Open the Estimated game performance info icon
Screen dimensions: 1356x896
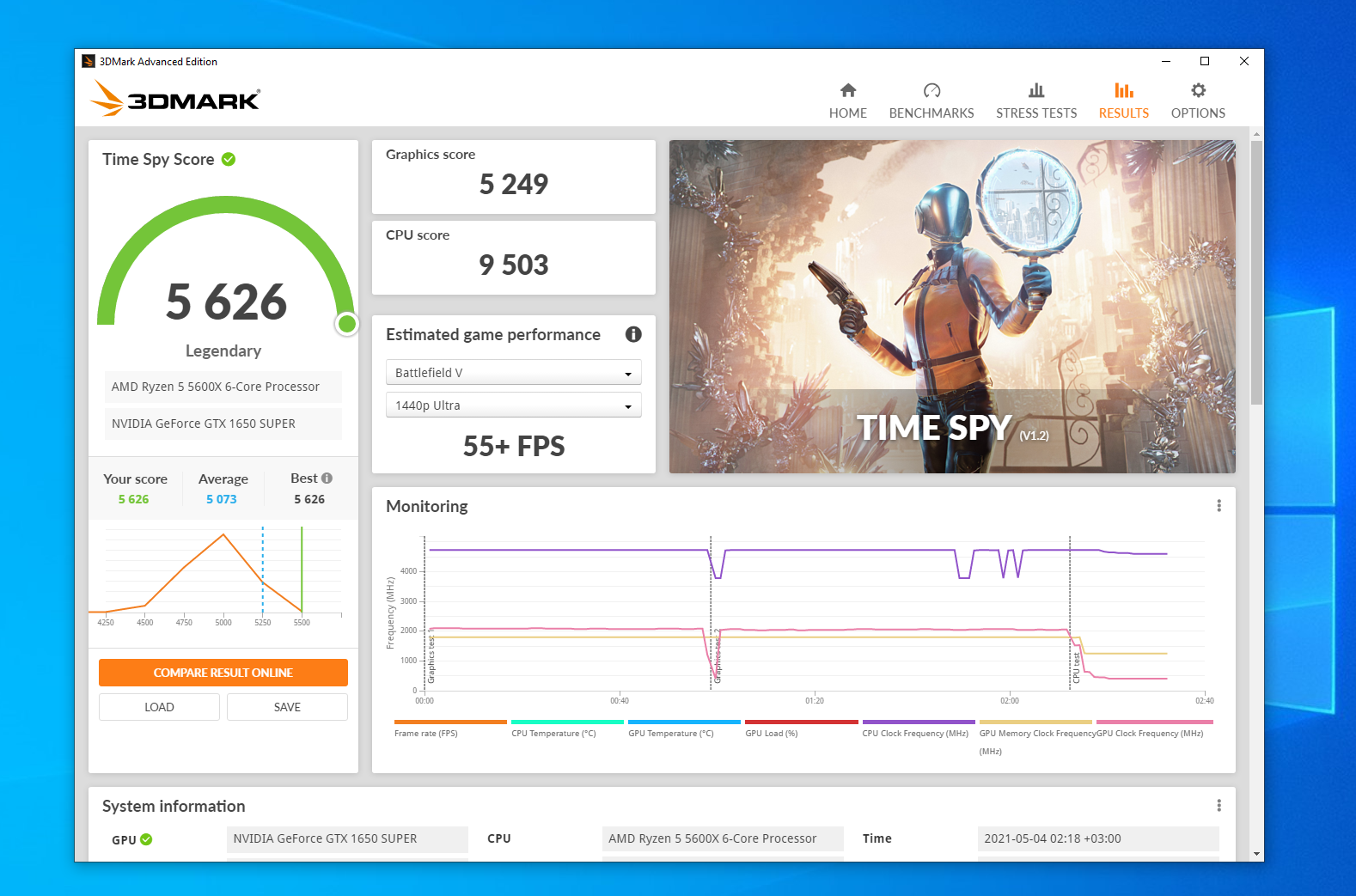pyautogui.click(x=633, y=334)
